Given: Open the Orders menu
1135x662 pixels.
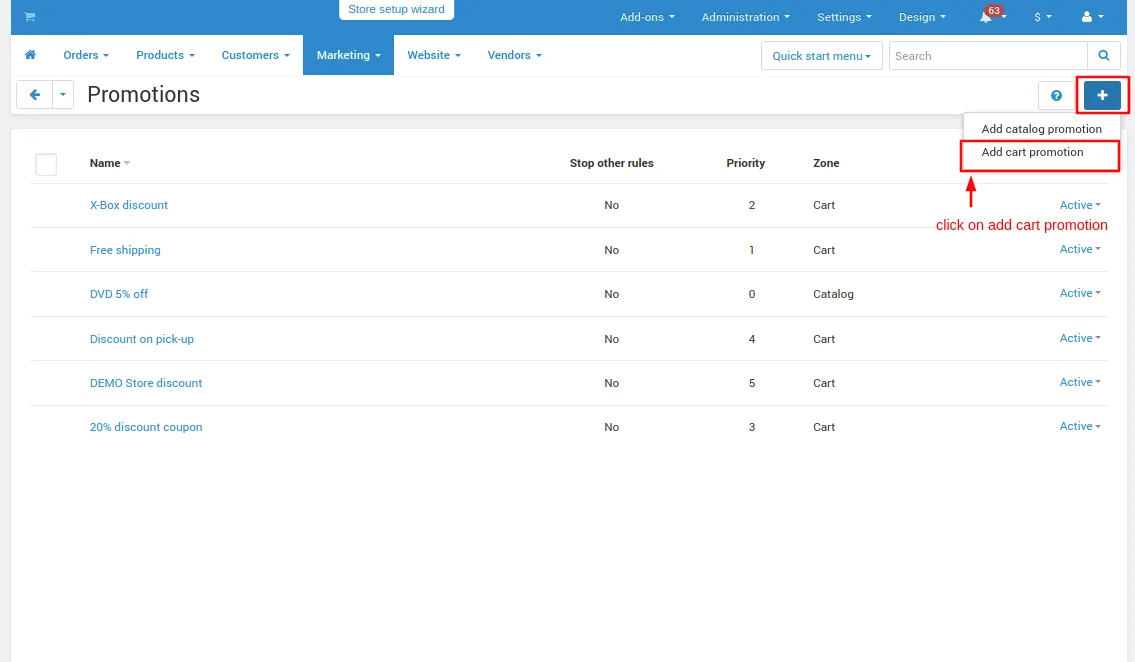Looking at the screenshot, I should coord(86,55).
